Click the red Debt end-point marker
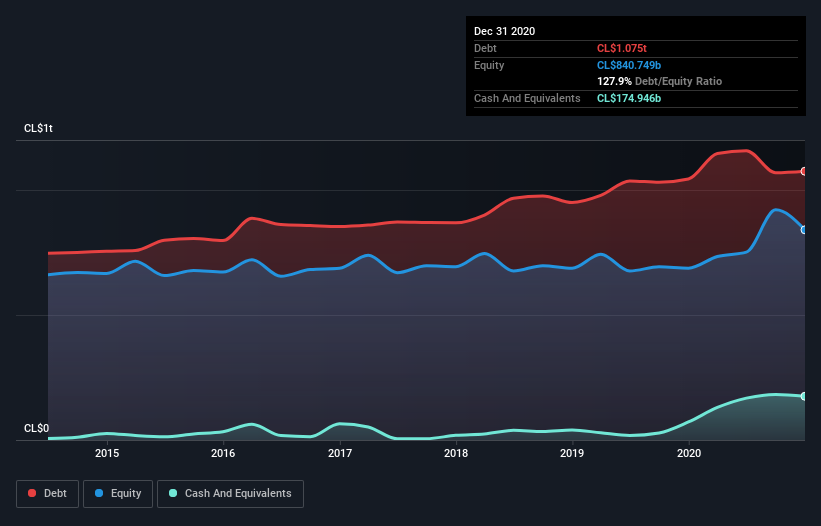The image size is (821, 526). click(804, 171)
